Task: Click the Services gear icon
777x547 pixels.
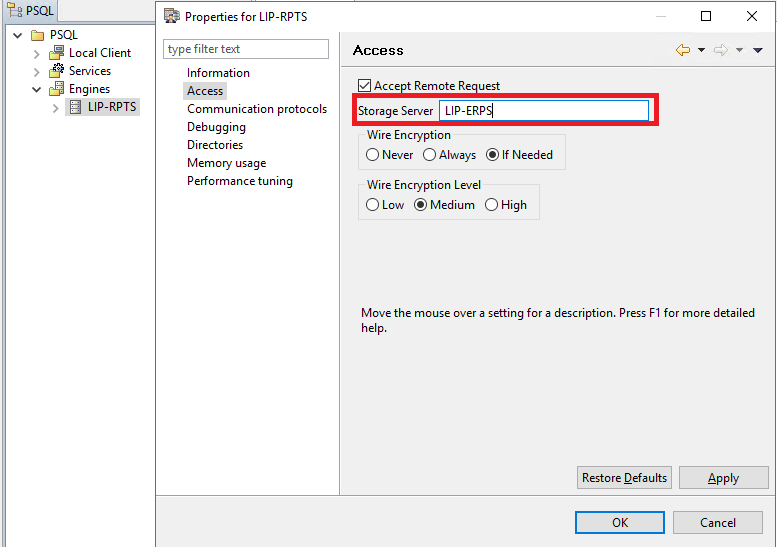Action: pos(57,71)
